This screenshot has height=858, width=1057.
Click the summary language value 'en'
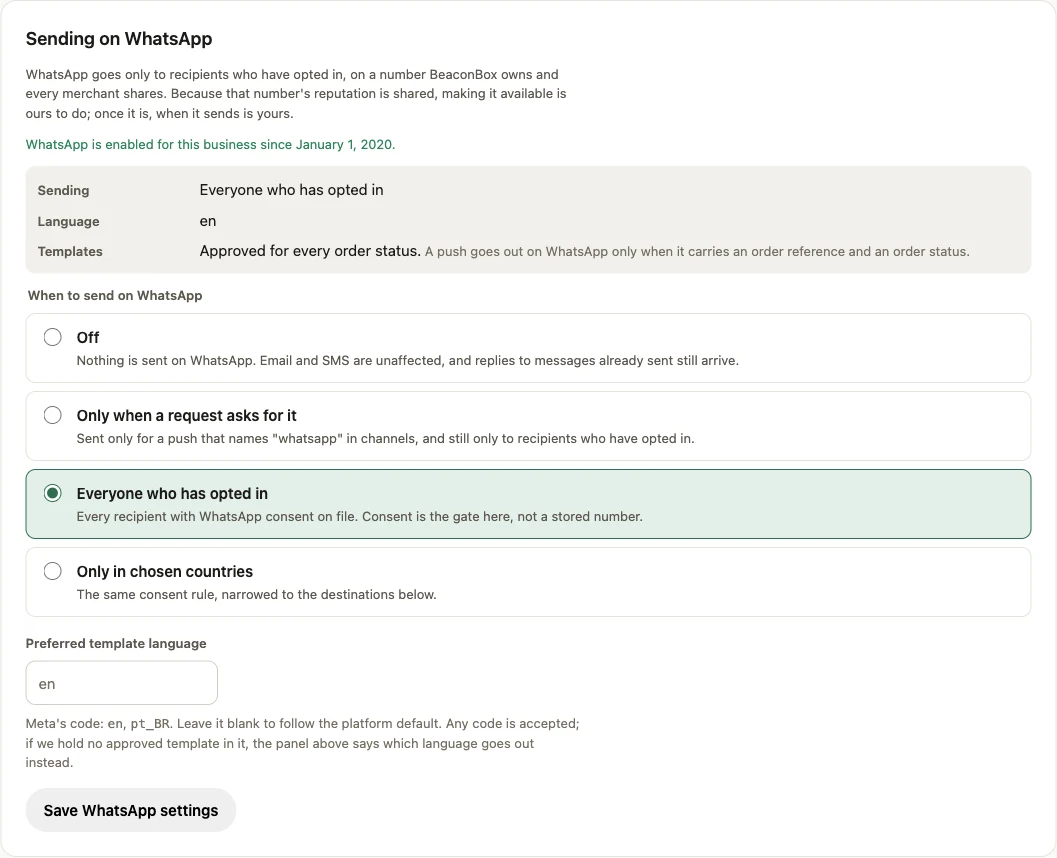click(208, 221)
